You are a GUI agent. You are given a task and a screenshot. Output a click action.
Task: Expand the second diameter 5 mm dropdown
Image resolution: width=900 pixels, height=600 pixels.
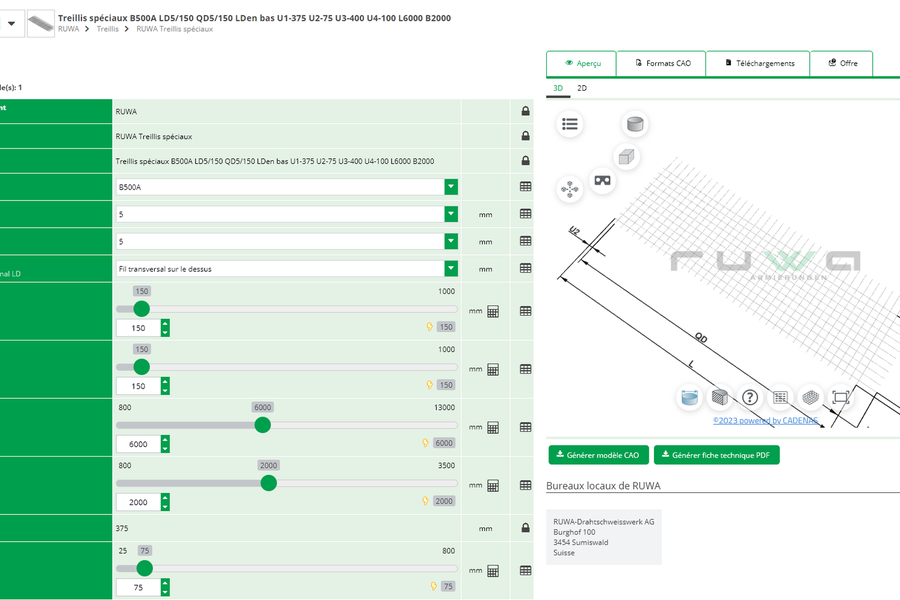(x=451, y=241)
